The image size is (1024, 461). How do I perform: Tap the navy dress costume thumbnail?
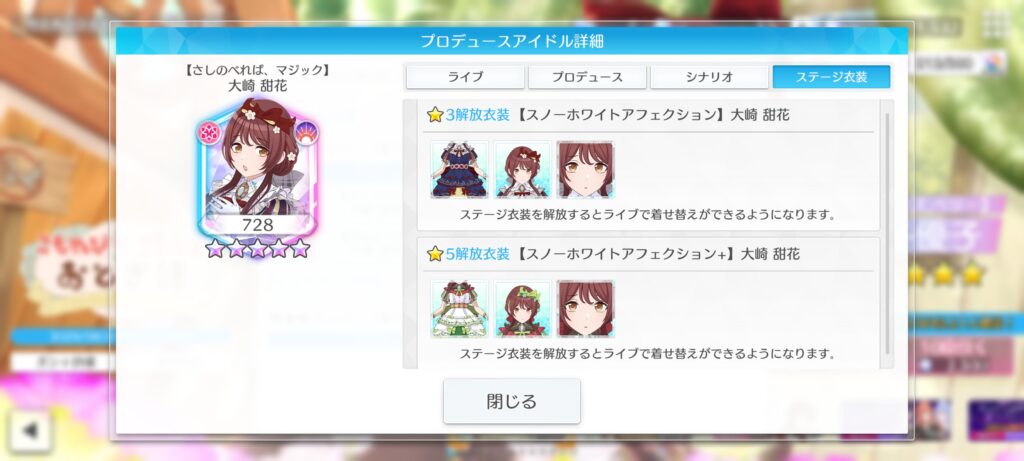459,170
